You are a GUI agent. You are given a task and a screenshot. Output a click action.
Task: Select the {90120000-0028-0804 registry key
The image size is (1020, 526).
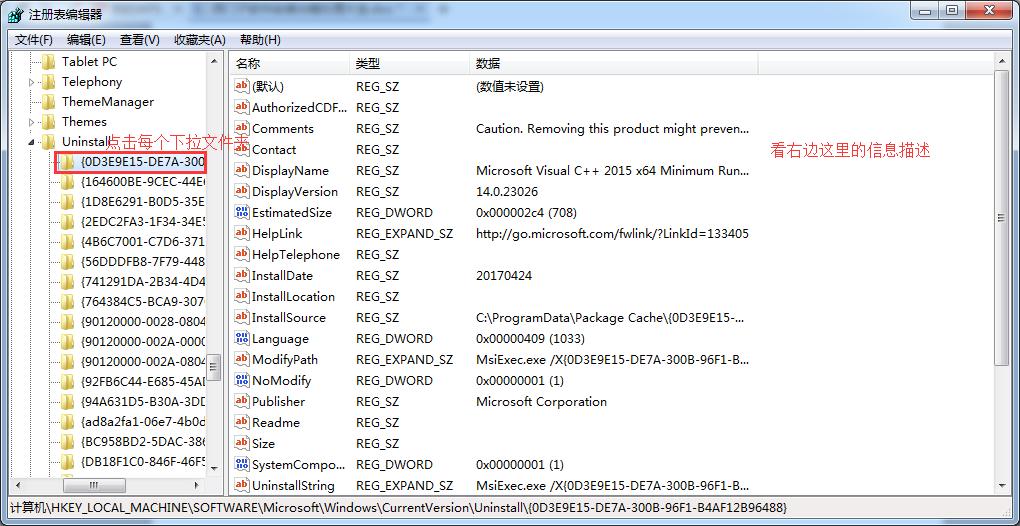point(143,322)
